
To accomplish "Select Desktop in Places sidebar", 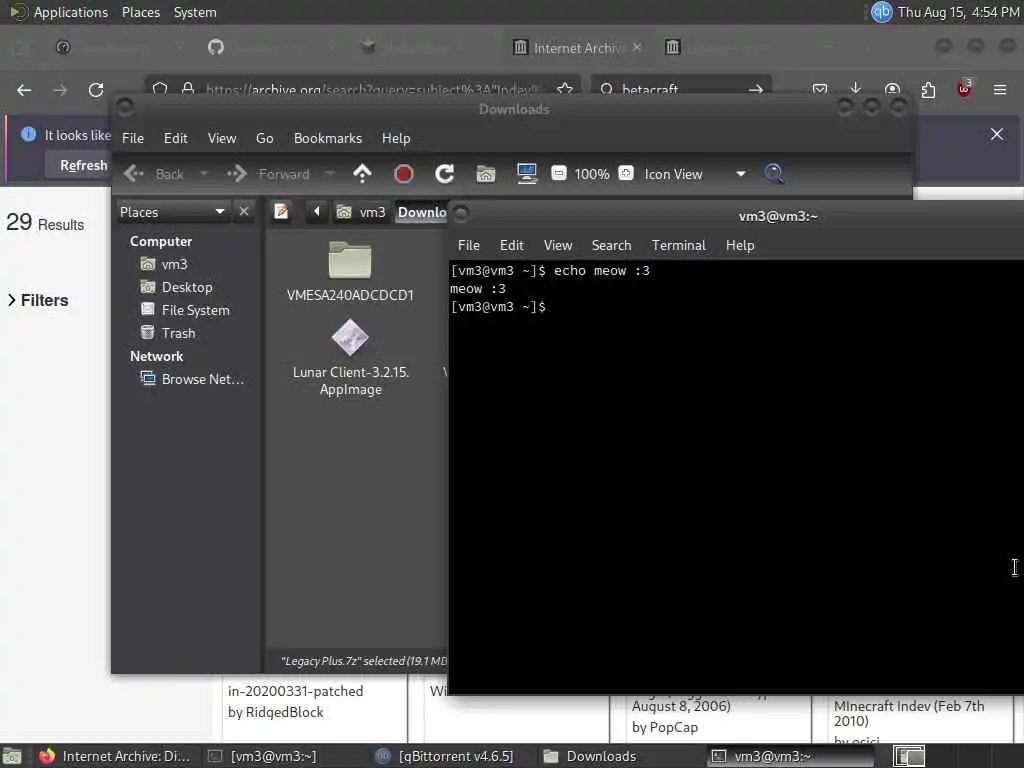I will (176, 287).
